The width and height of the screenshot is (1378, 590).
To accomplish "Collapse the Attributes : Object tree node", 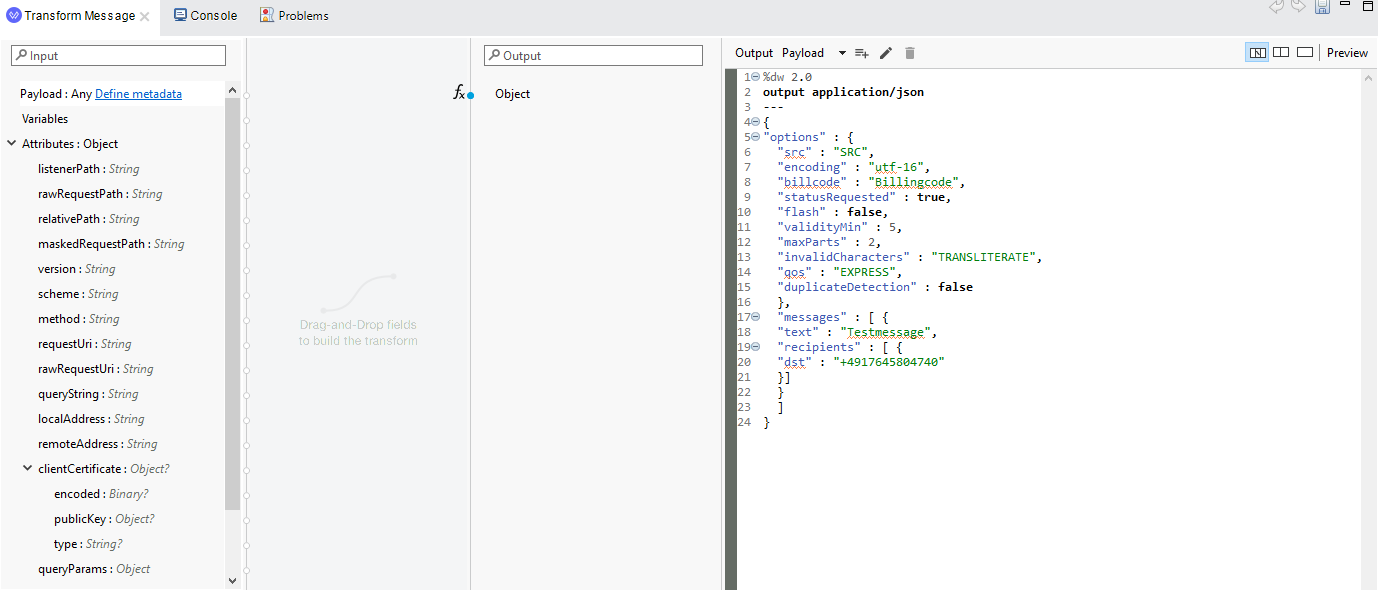I will [x=12, y=143].
